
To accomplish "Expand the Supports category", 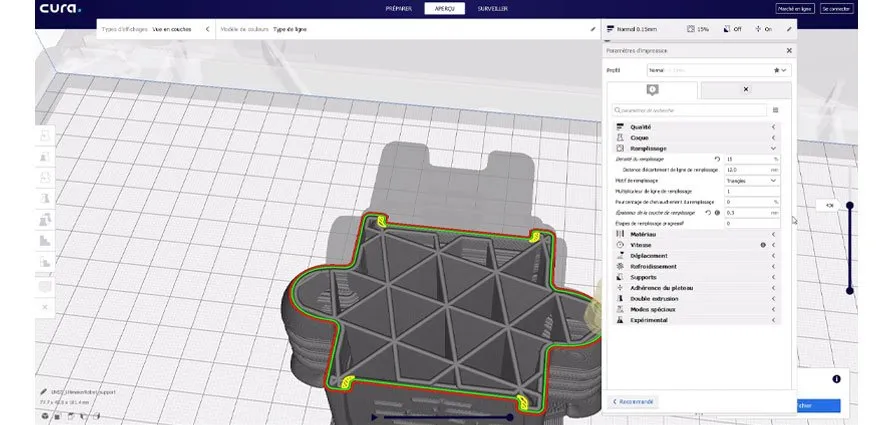I will point(696,277).
